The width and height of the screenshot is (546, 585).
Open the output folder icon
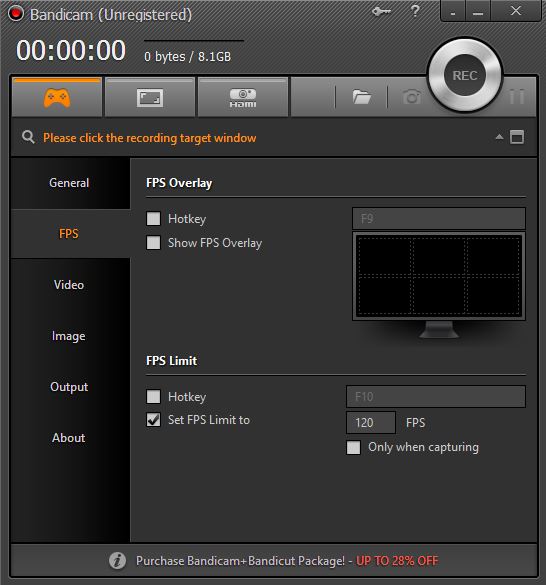tap(362, 97)
